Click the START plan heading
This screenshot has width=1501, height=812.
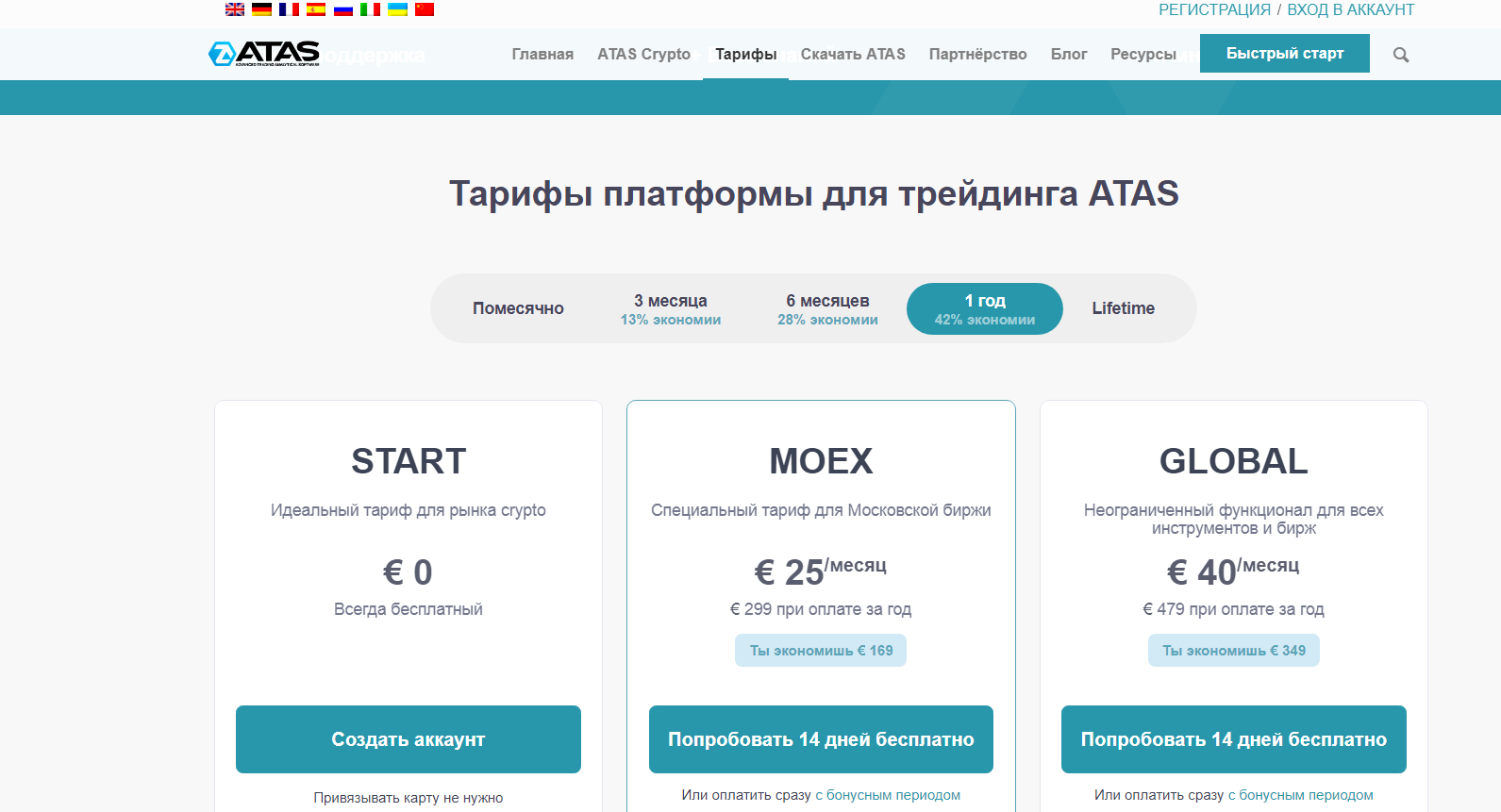pos(409,461)
